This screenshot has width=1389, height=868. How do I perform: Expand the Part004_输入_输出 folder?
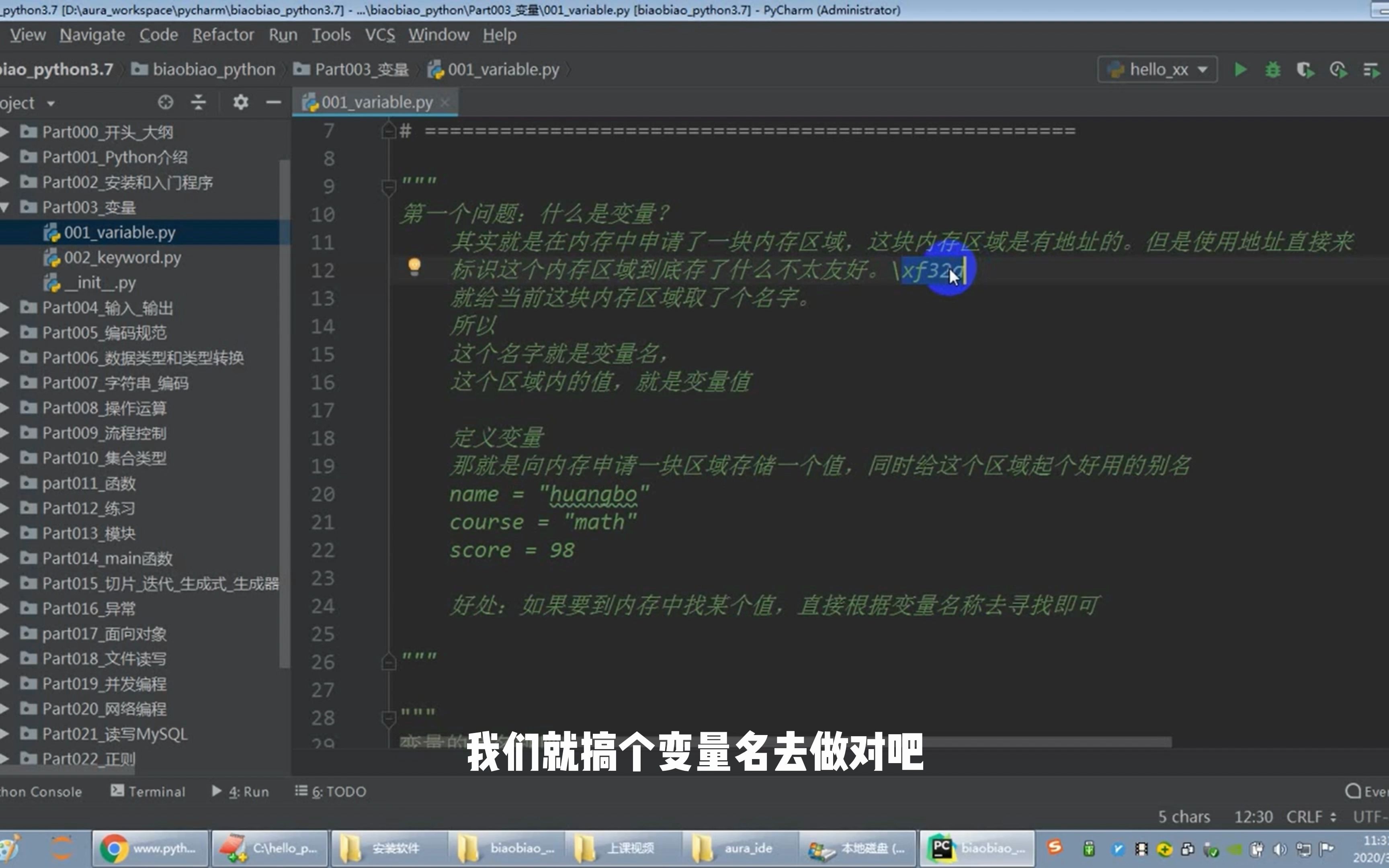coord(4,308)
